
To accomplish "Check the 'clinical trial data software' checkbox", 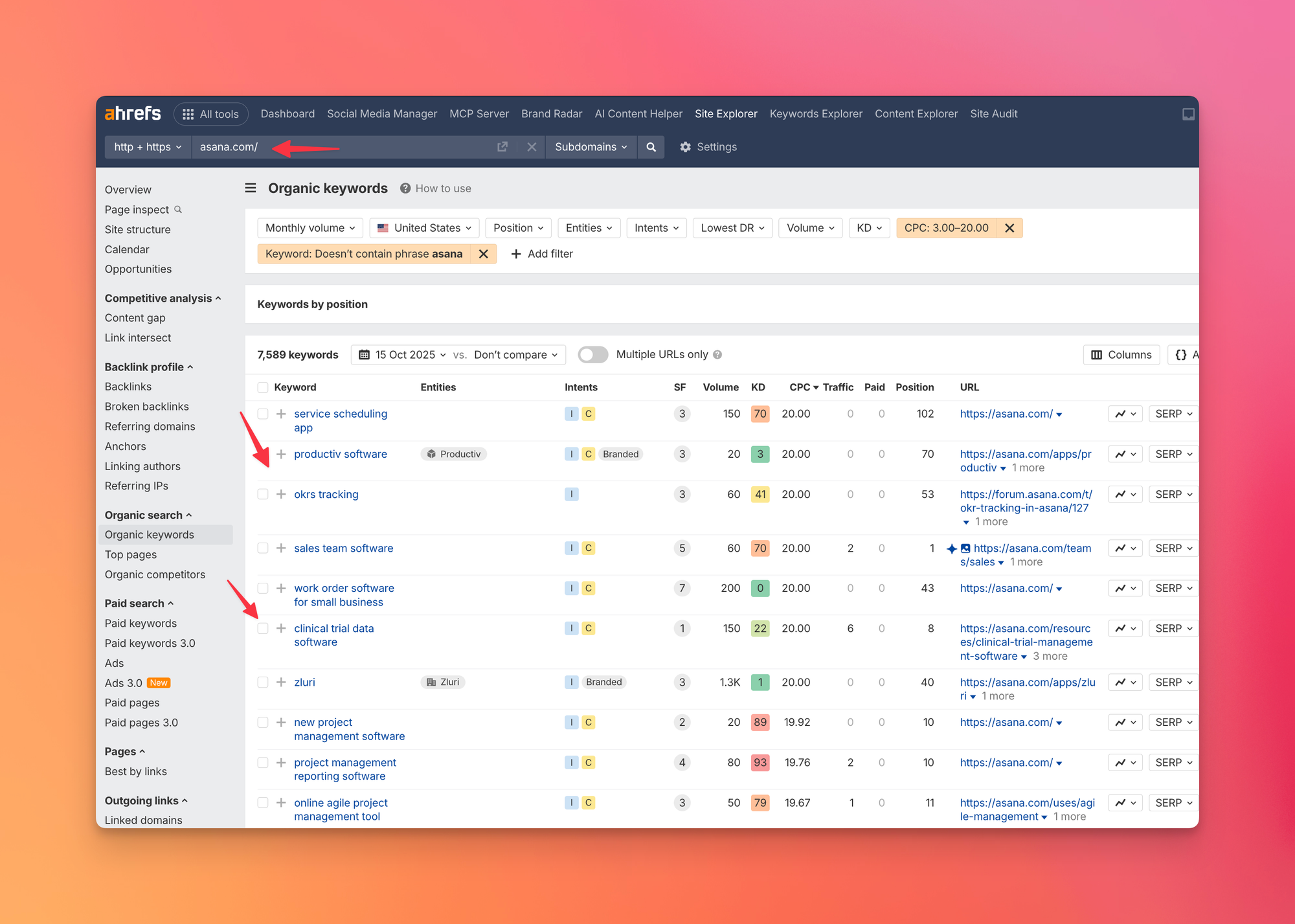I will click(263, 629).
